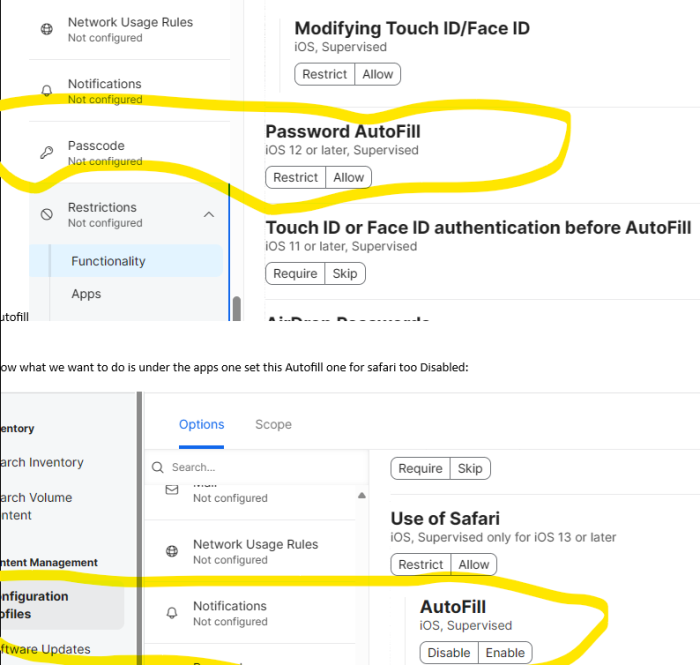
Task: Click the small up arrow in payload list scrollbar
Action: (x=362, y=495)
